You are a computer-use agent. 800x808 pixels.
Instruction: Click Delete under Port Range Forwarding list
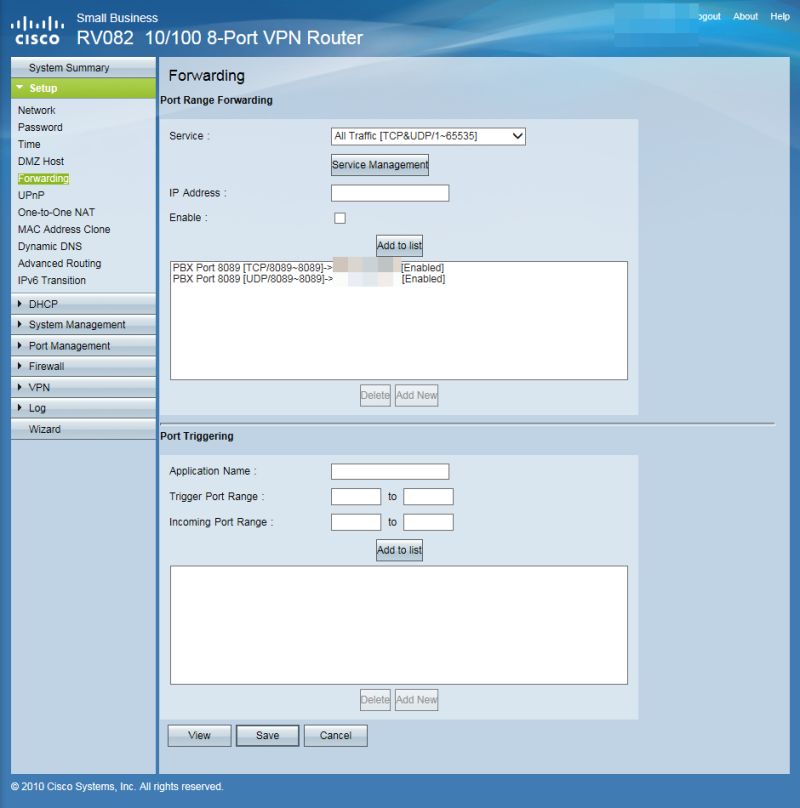click(375, 395)
